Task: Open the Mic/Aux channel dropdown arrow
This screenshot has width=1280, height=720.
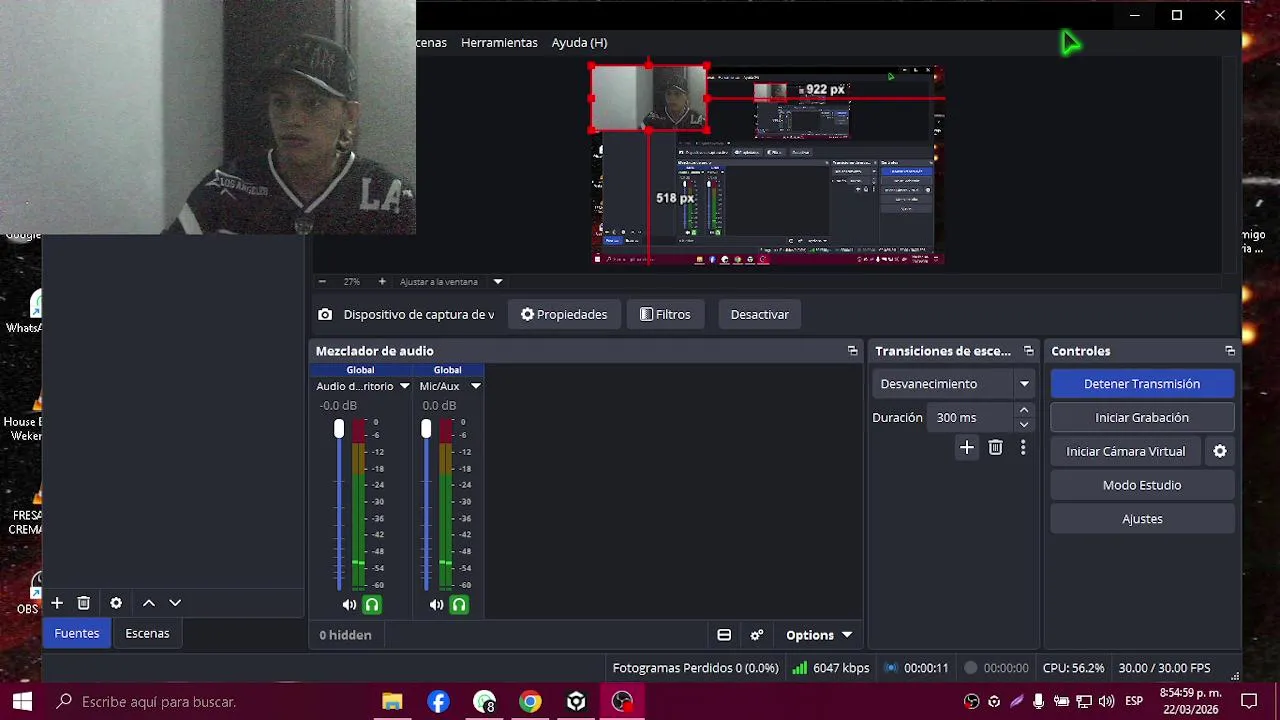Action: tap(476, 386)
